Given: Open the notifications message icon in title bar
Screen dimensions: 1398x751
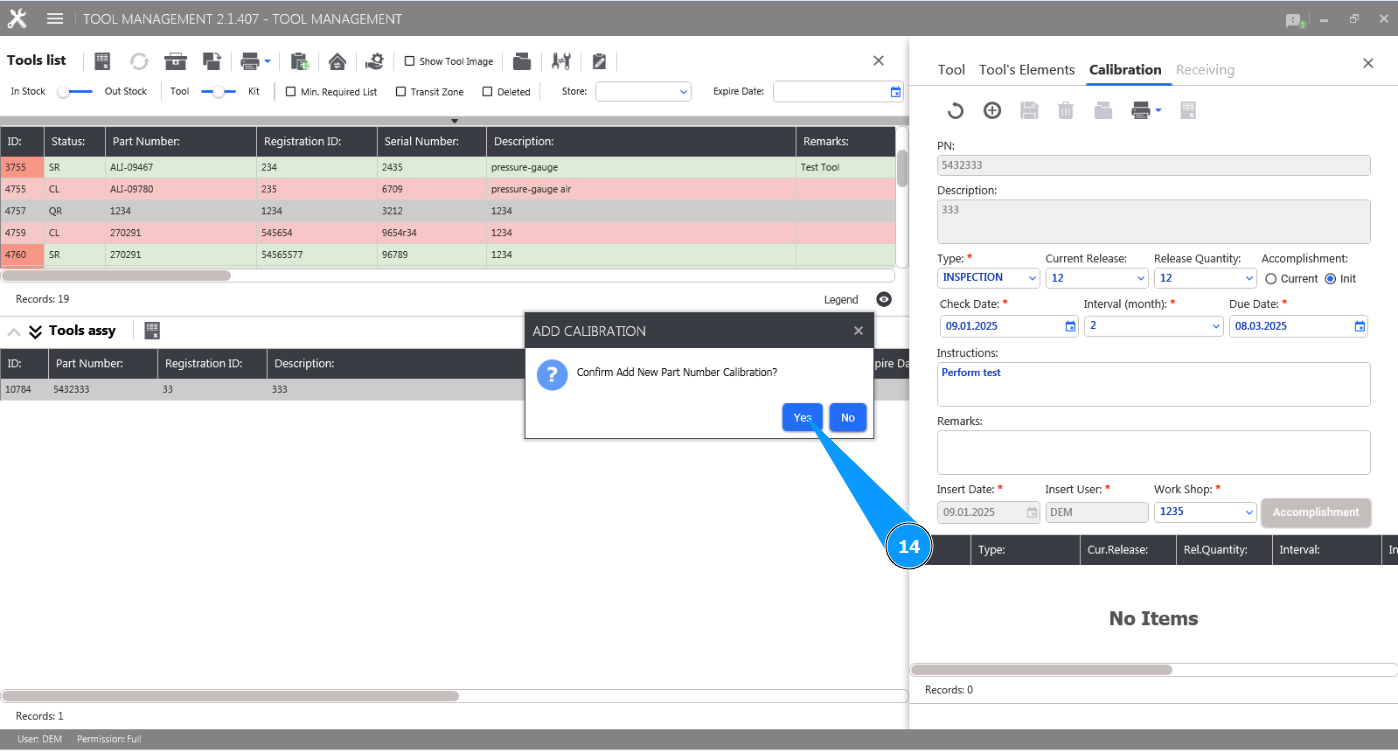Looking at the screenshot, I should click(1295, 20).
